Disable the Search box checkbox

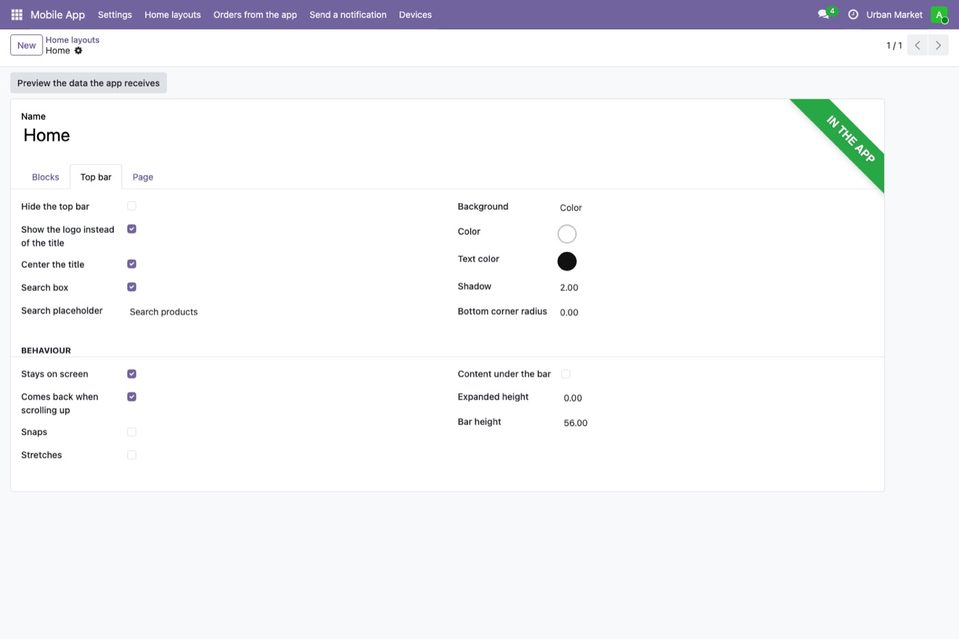(x=131, y=287)
